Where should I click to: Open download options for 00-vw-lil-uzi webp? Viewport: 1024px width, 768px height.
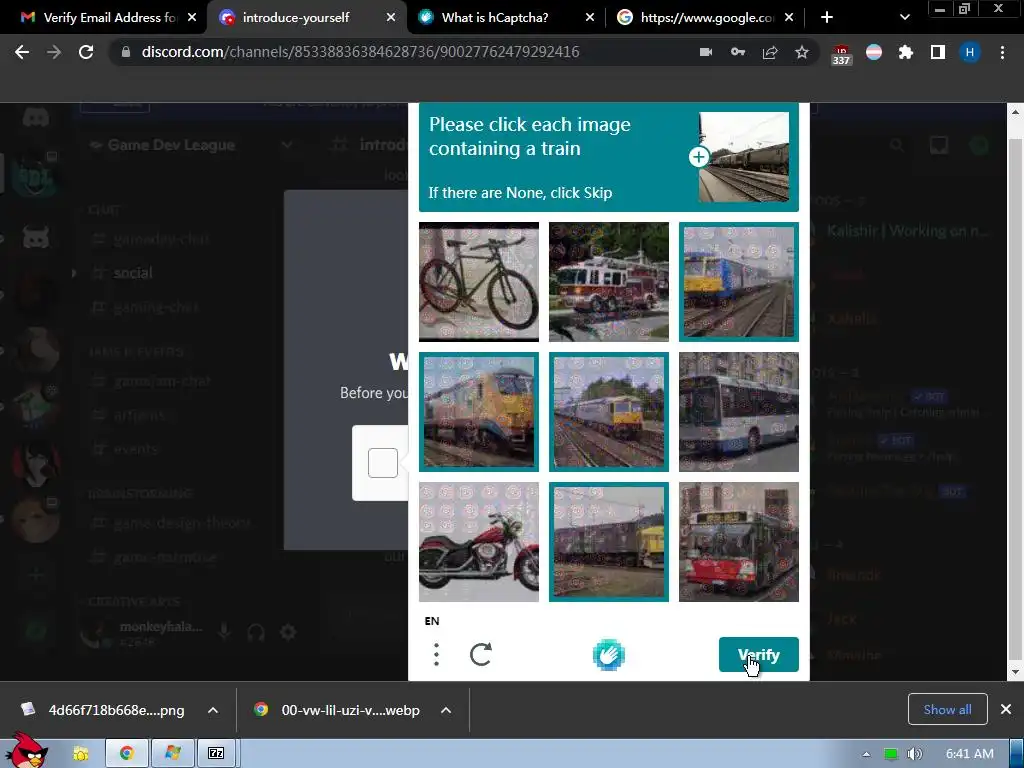[x=446, y=710]
